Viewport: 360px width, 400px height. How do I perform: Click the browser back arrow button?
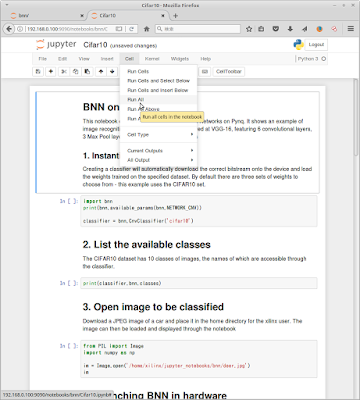point(9,29)
